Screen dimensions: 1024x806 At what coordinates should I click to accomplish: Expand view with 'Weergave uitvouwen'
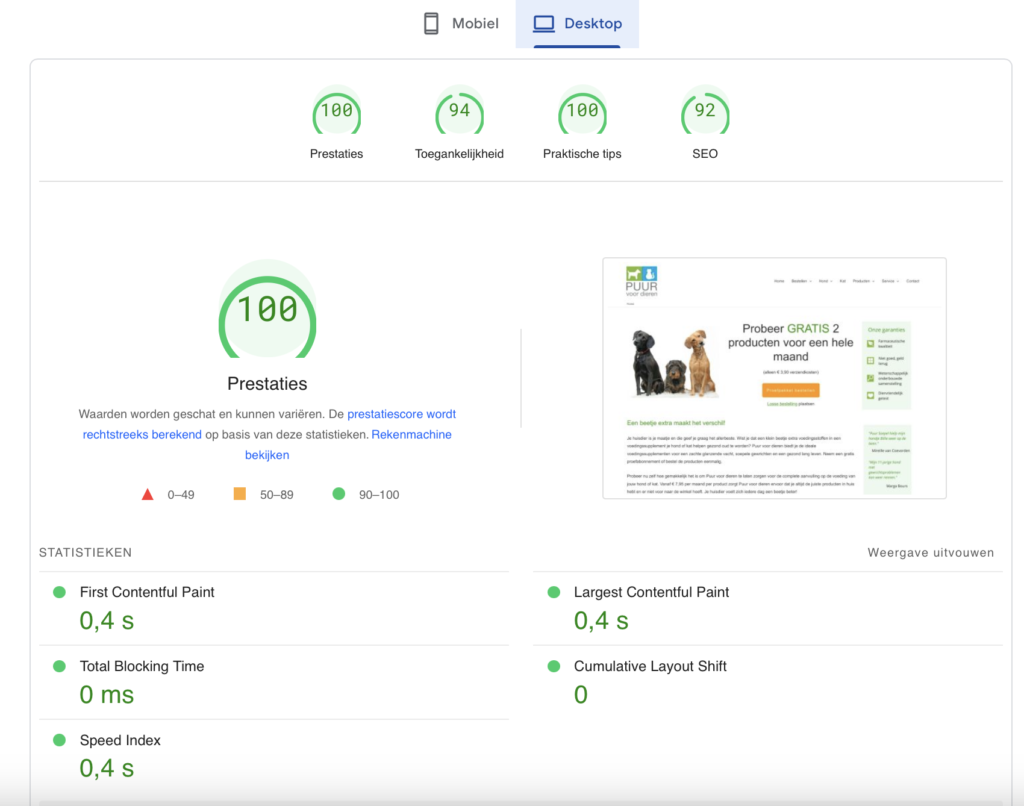coord(931,553)
